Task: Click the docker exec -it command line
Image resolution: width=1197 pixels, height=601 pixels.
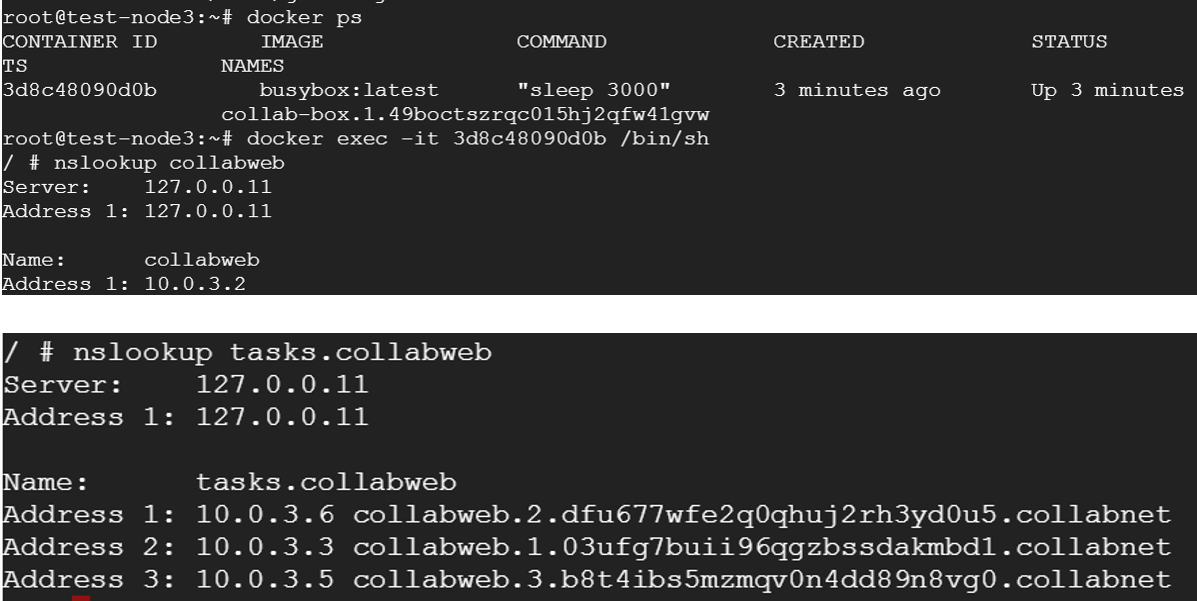Action: coord(356,139)
